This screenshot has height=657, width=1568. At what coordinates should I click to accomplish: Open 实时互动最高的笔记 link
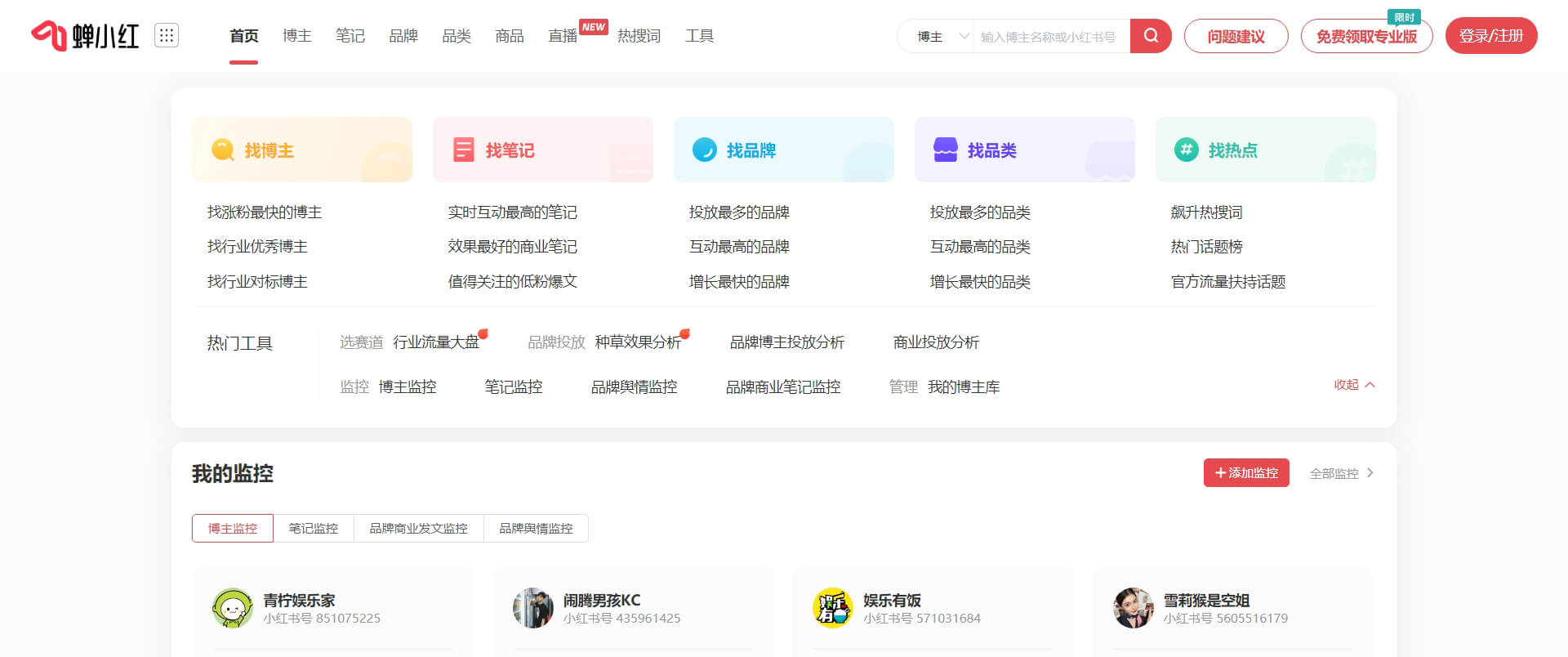pyautogui.click(x=512, y=212)
